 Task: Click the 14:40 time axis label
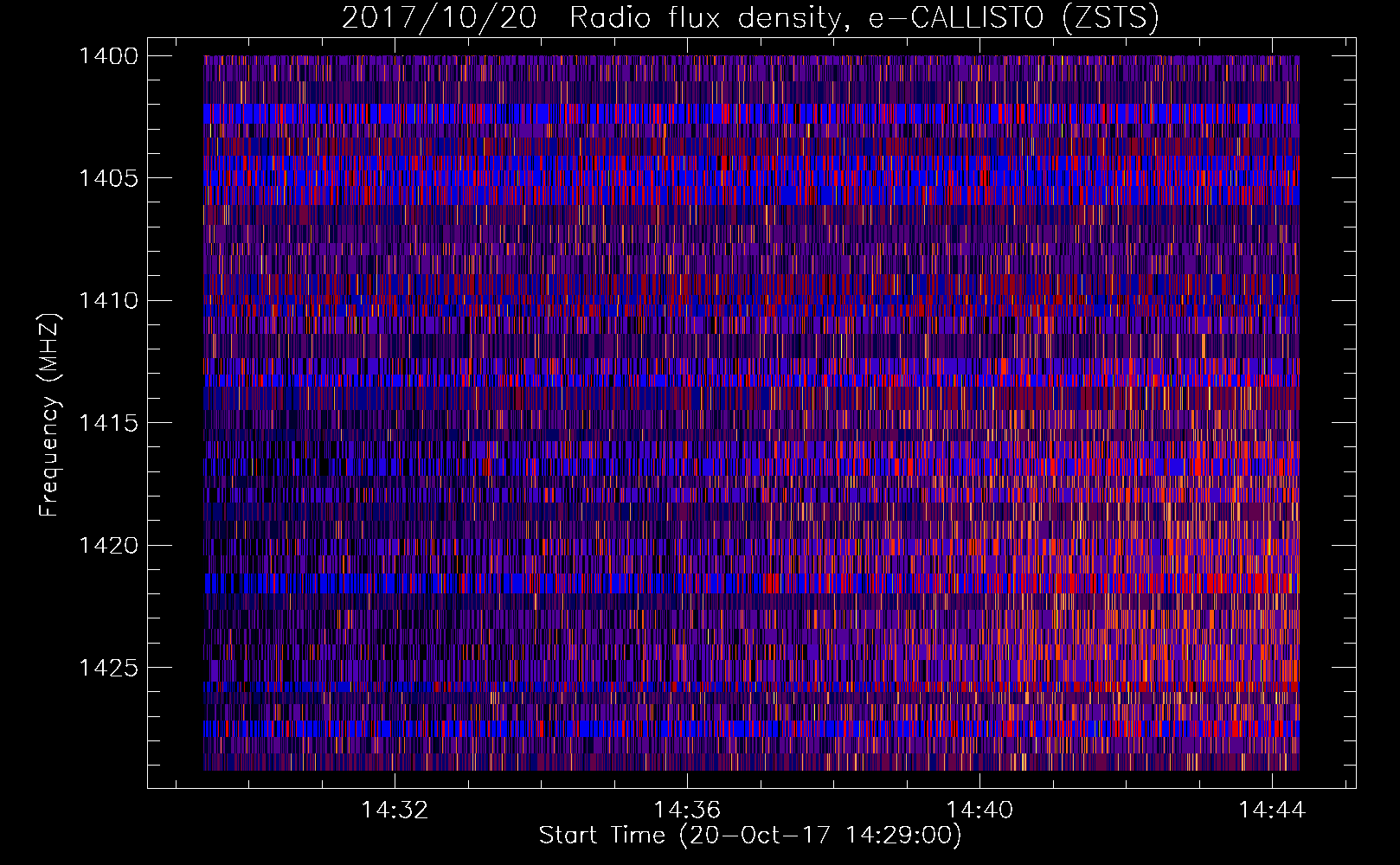[x=979, y=811]
